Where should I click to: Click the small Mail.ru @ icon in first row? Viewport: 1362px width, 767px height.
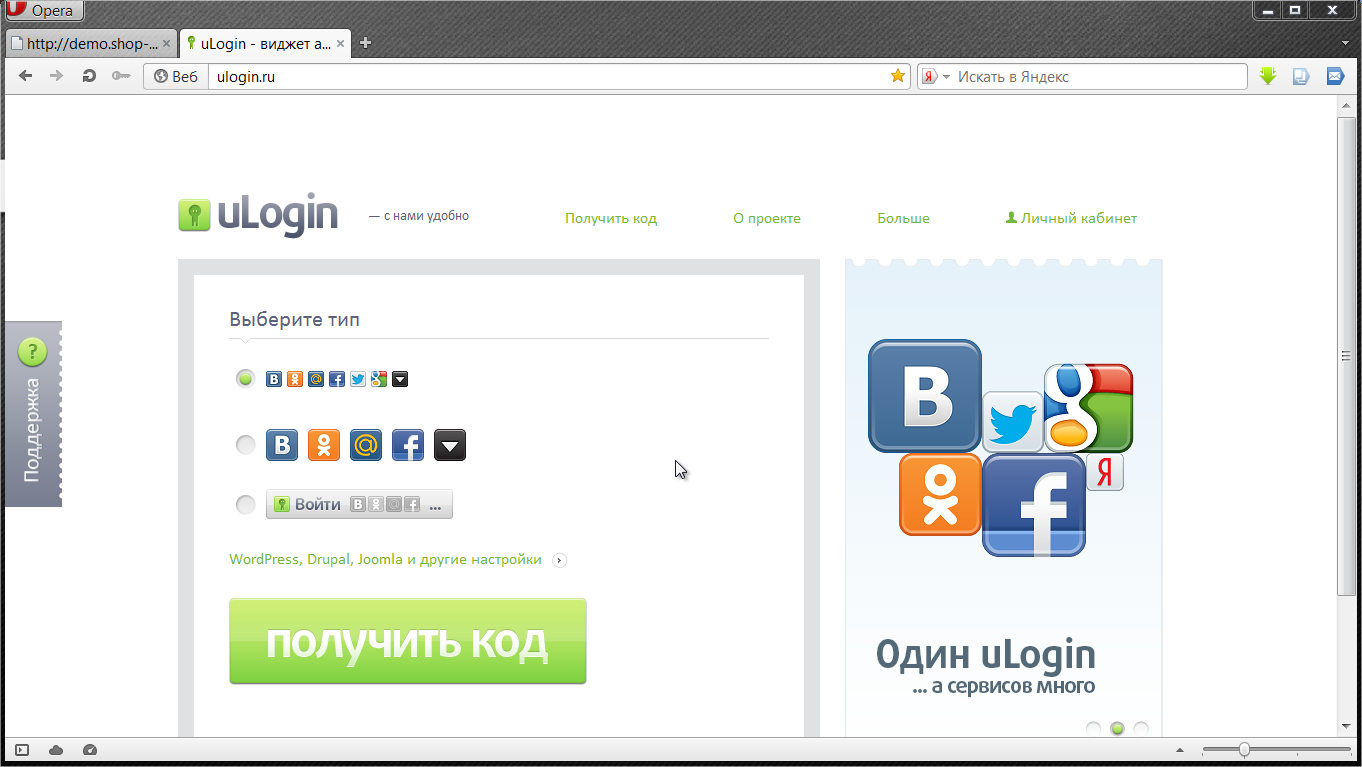pyautogui.click(x=316, y=379)
